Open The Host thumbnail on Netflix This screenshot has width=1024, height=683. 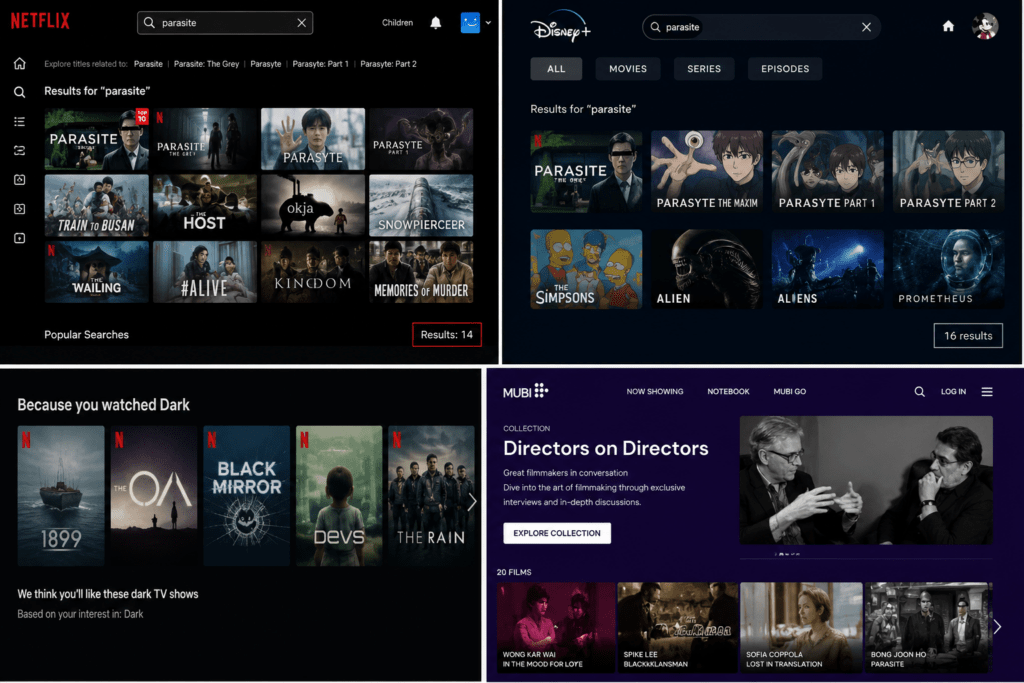[205, 205]
